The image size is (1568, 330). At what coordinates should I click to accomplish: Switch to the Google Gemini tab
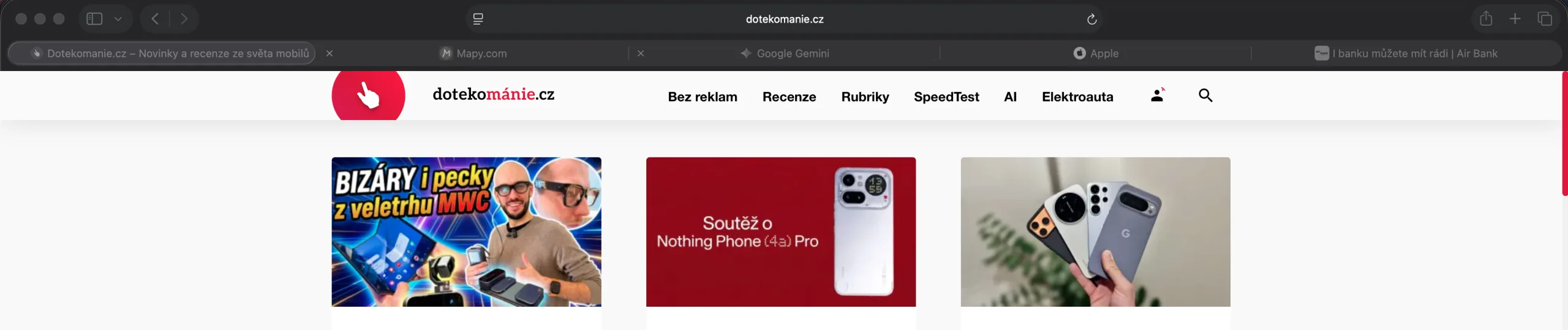pos(785,53)
